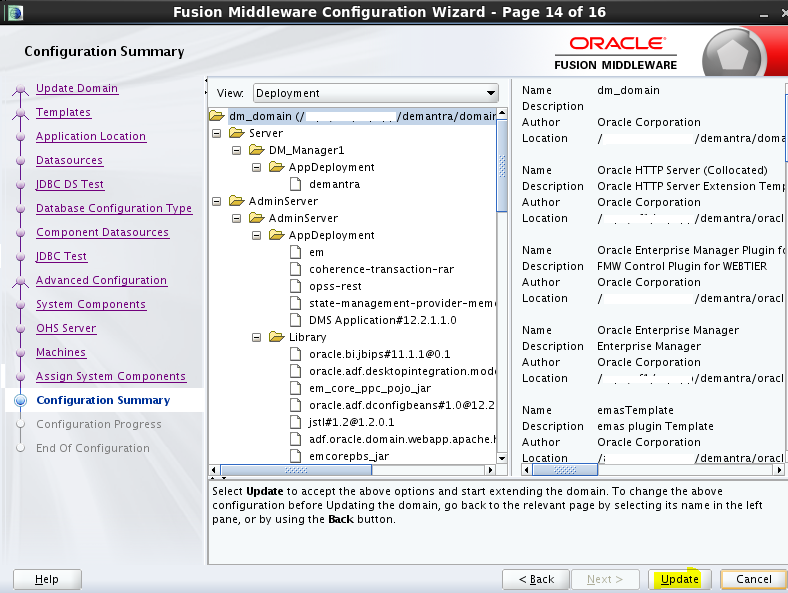Collapse AppDeployment under DM_Manager1

[x=256, y=167]
